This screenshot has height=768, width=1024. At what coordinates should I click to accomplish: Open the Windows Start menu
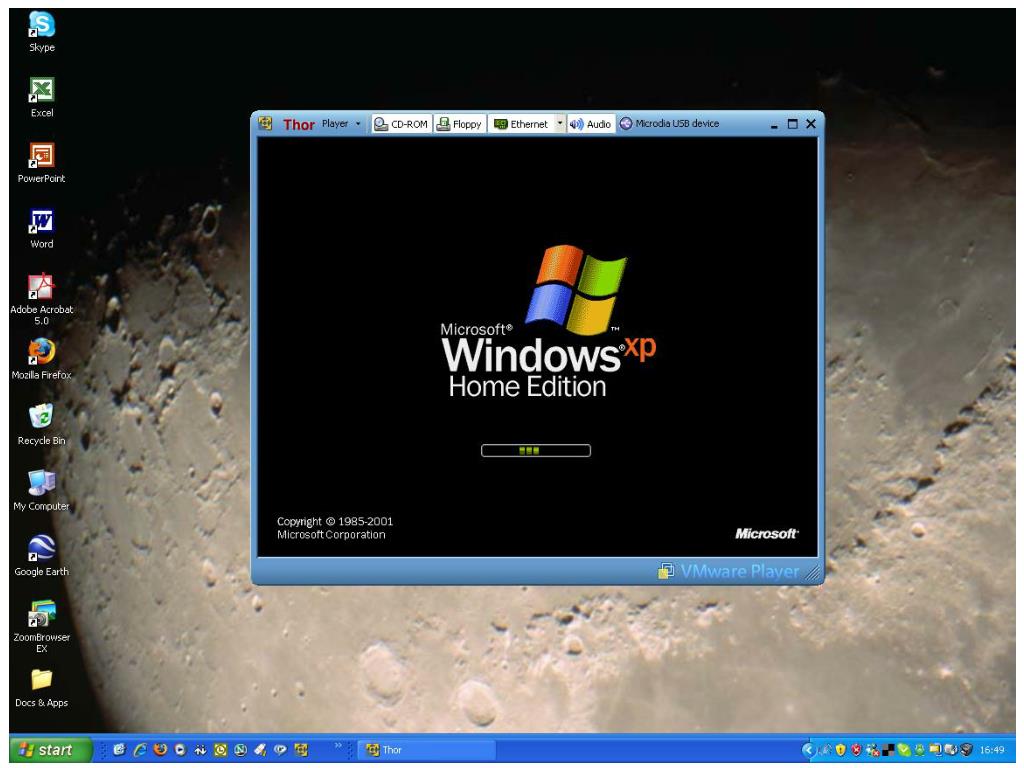[x=50, y=750]
